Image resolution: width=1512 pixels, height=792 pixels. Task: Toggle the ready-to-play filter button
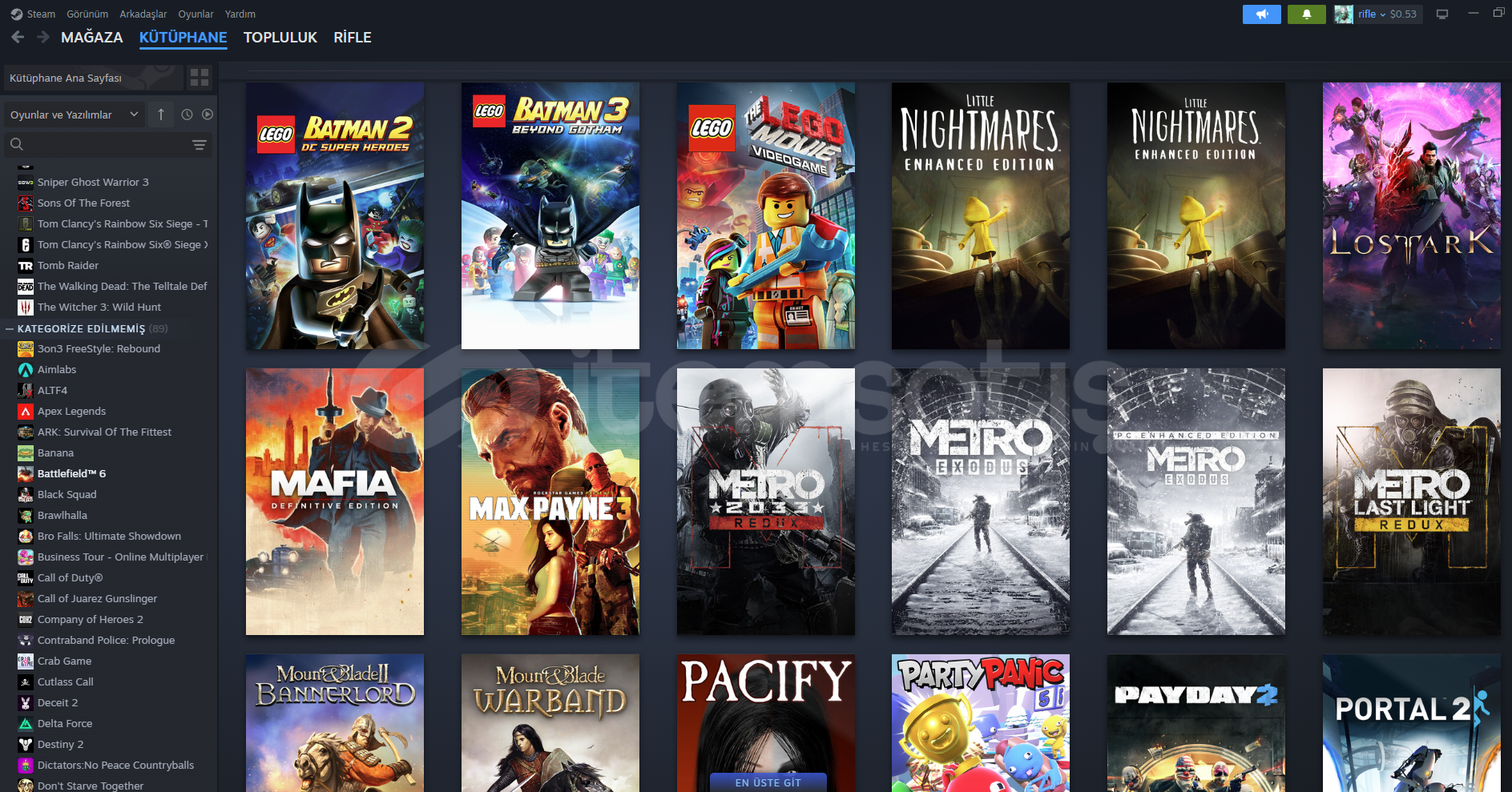tap(208, 115)
